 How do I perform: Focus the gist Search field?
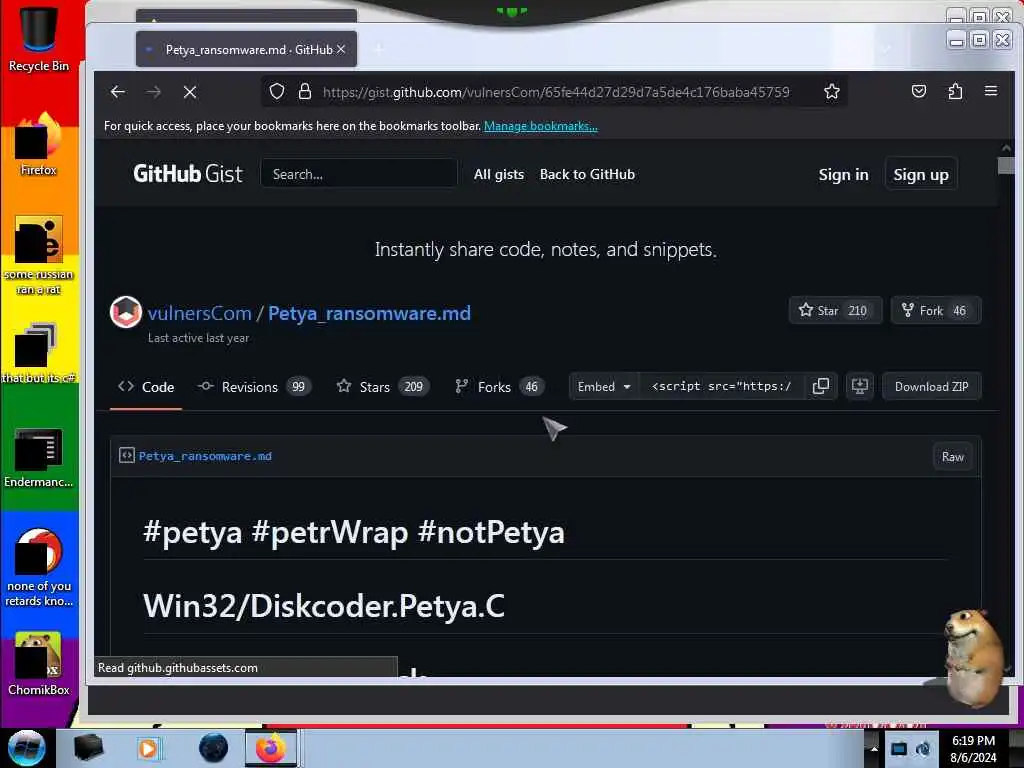point(359,174)
